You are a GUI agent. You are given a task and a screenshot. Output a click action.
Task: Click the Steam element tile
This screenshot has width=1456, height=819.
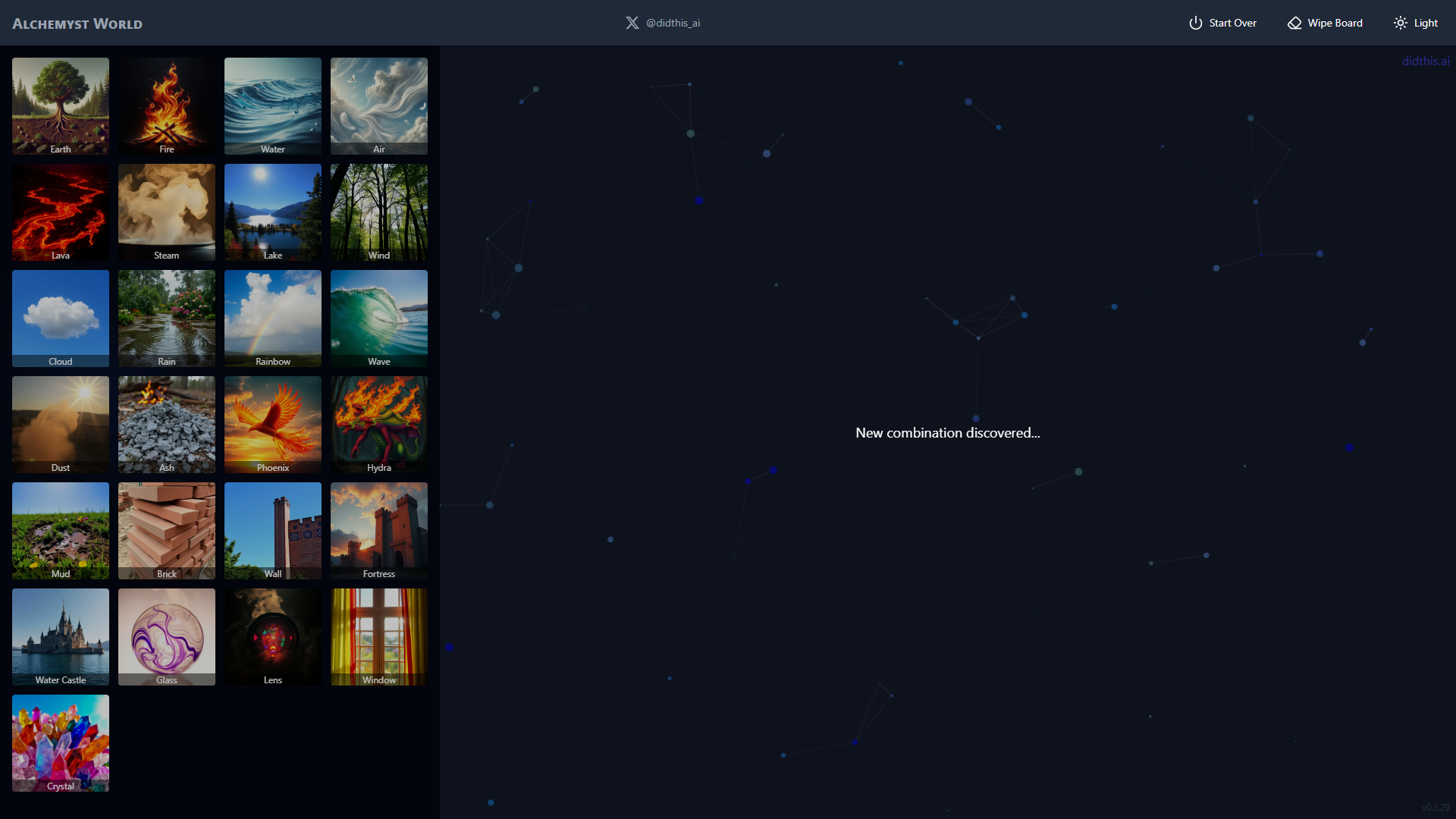167,212
